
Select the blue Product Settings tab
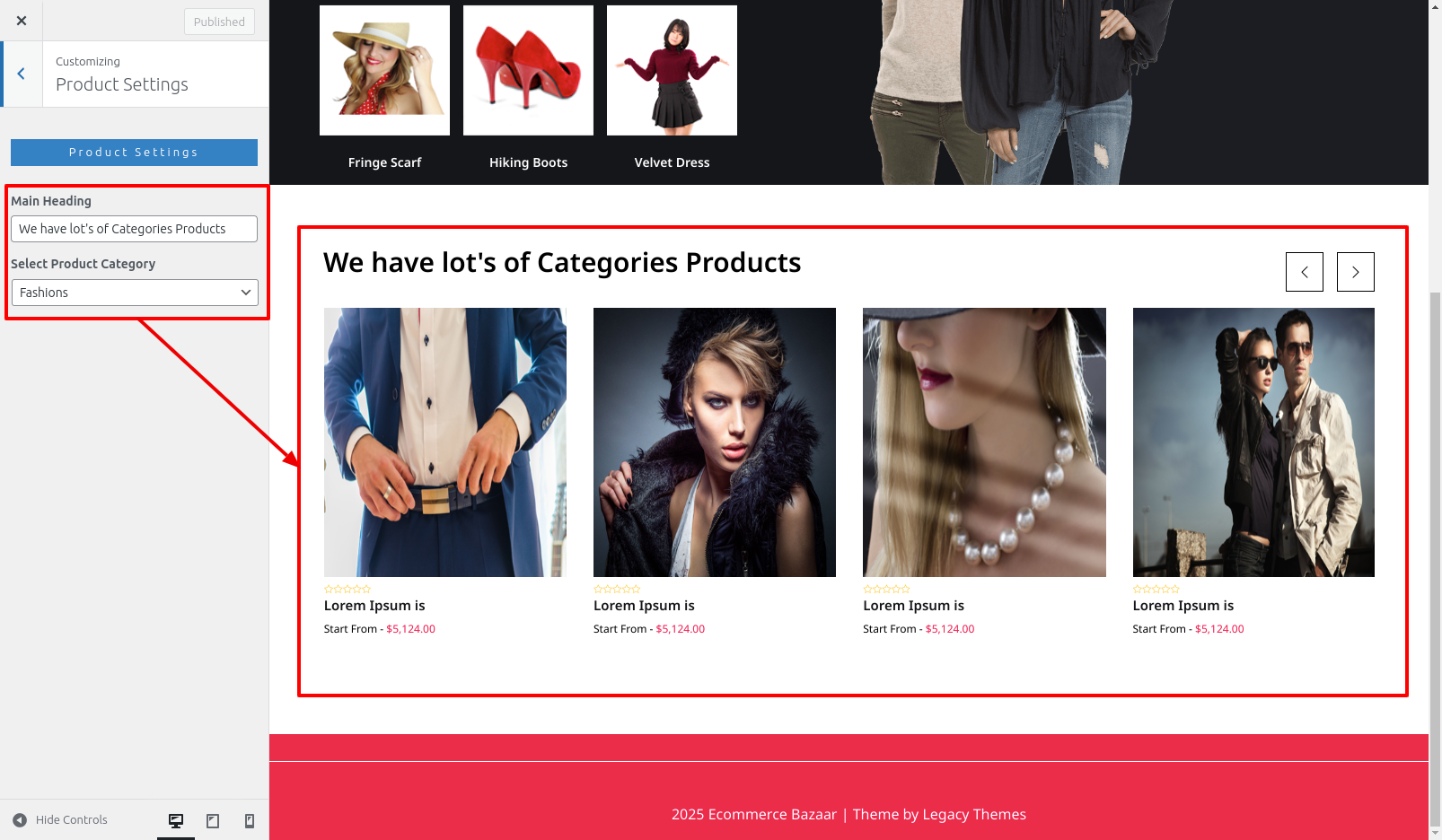(134, 153)
